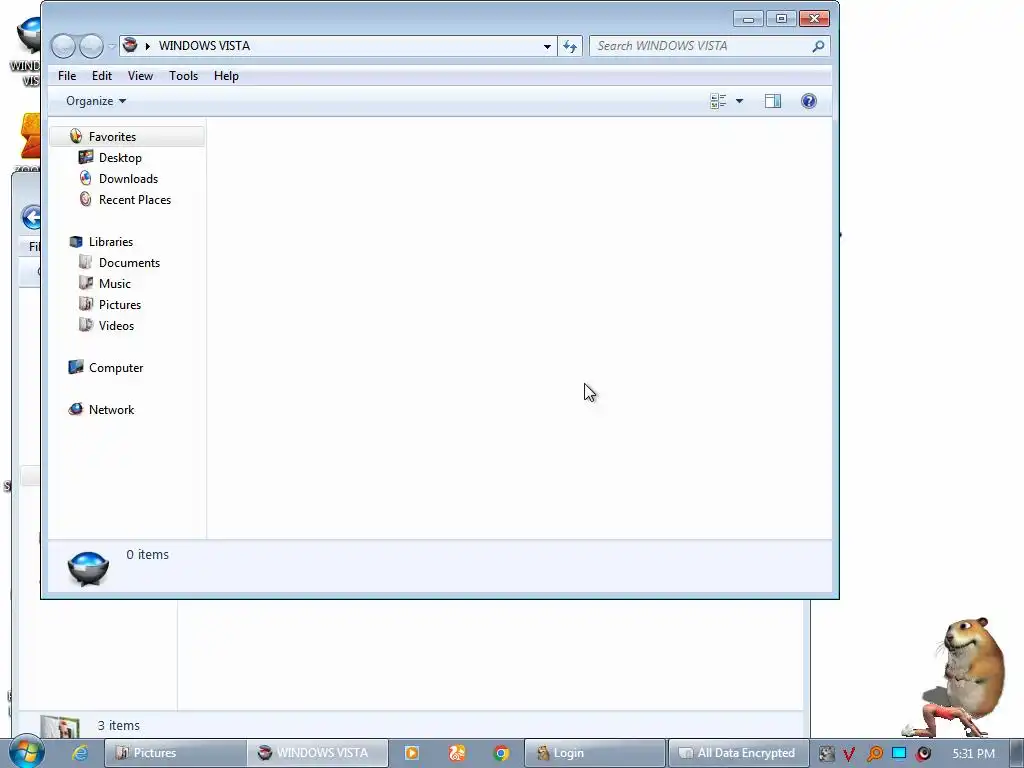This screenshot has width=1024, height=768.
Task: Click the round black tray icon before clock
Action: click(923, 754)
